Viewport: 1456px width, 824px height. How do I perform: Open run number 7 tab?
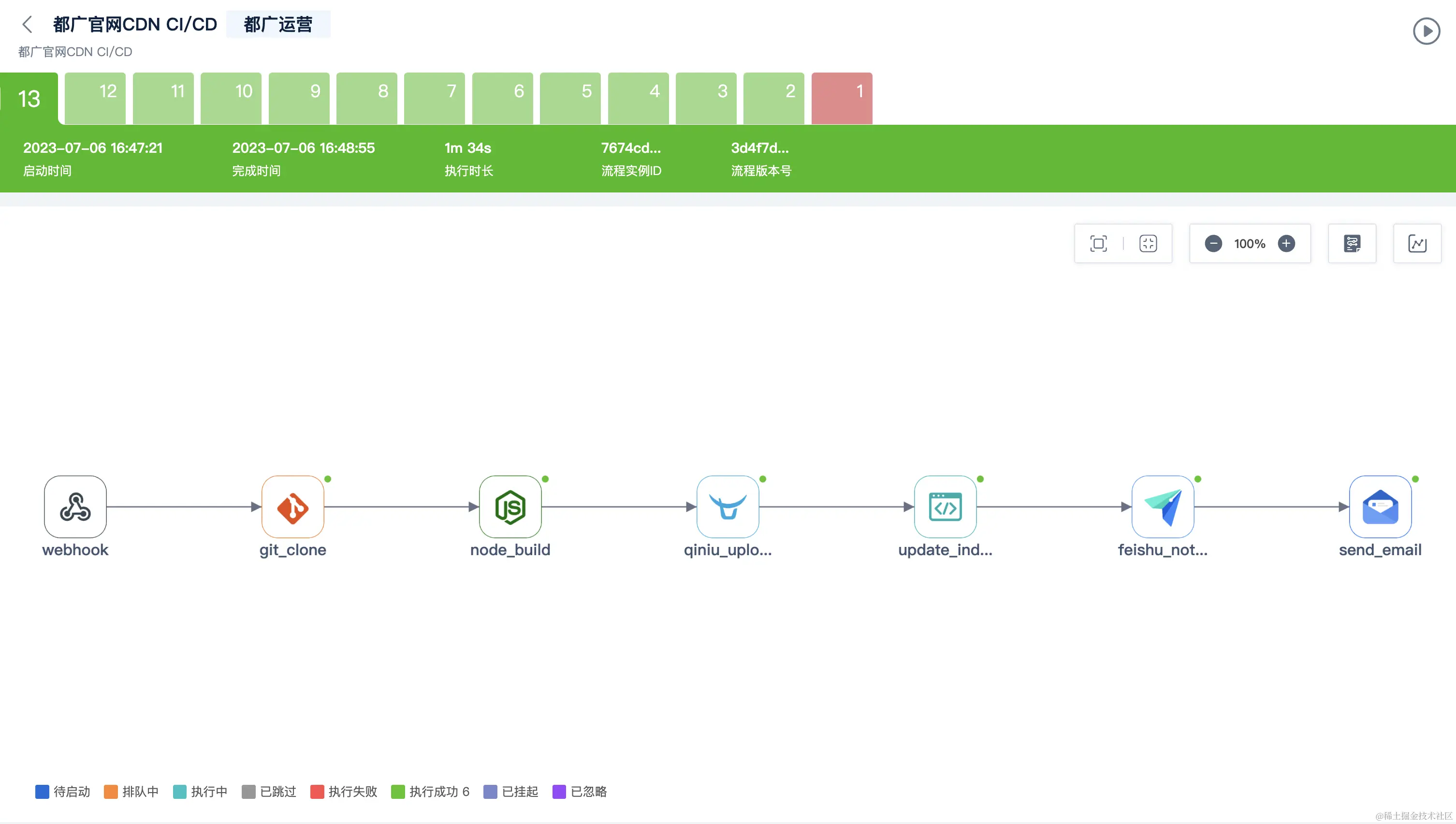coord(434,97)
